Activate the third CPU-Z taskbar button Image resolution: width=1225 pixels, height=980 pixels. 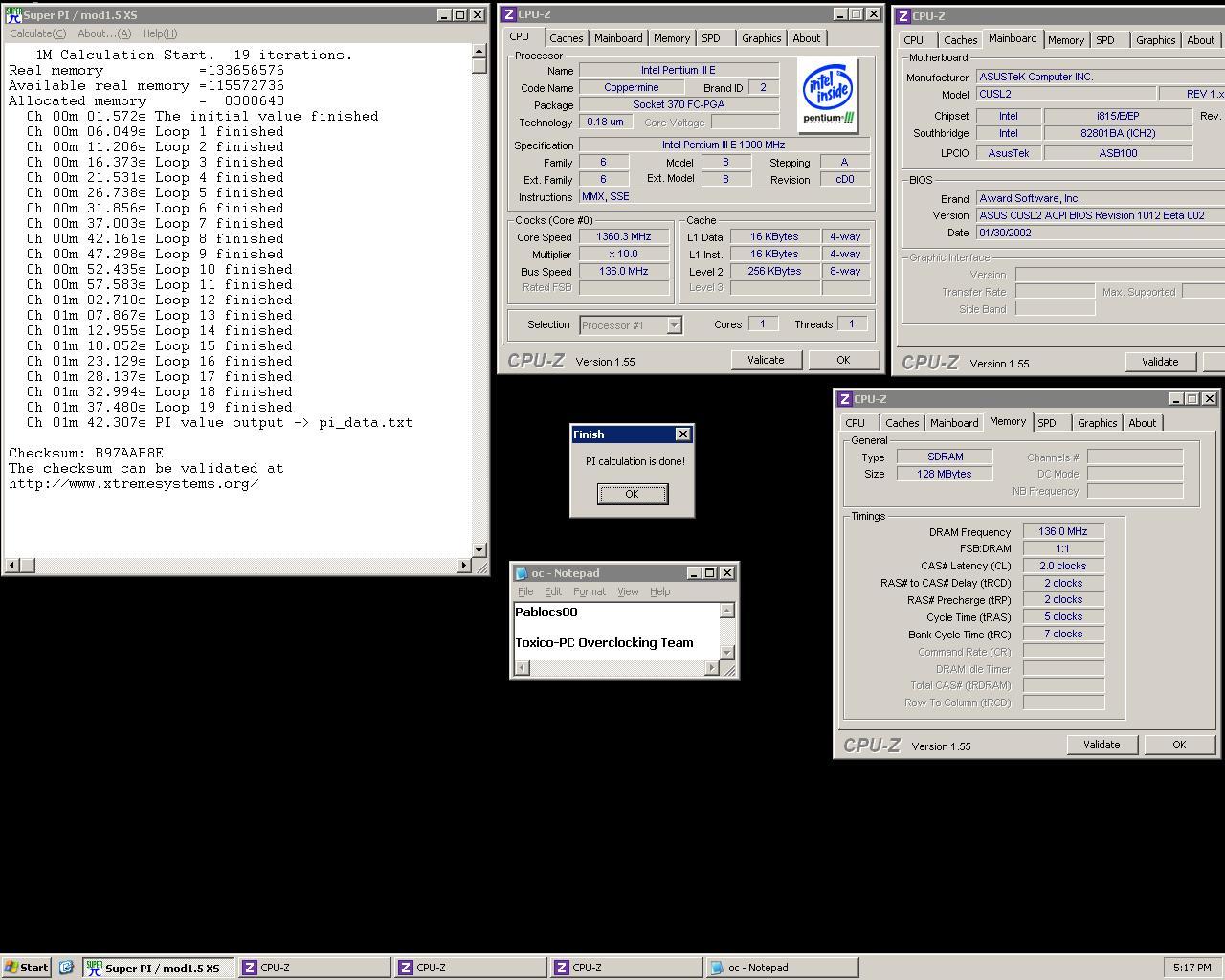[626, 968]
